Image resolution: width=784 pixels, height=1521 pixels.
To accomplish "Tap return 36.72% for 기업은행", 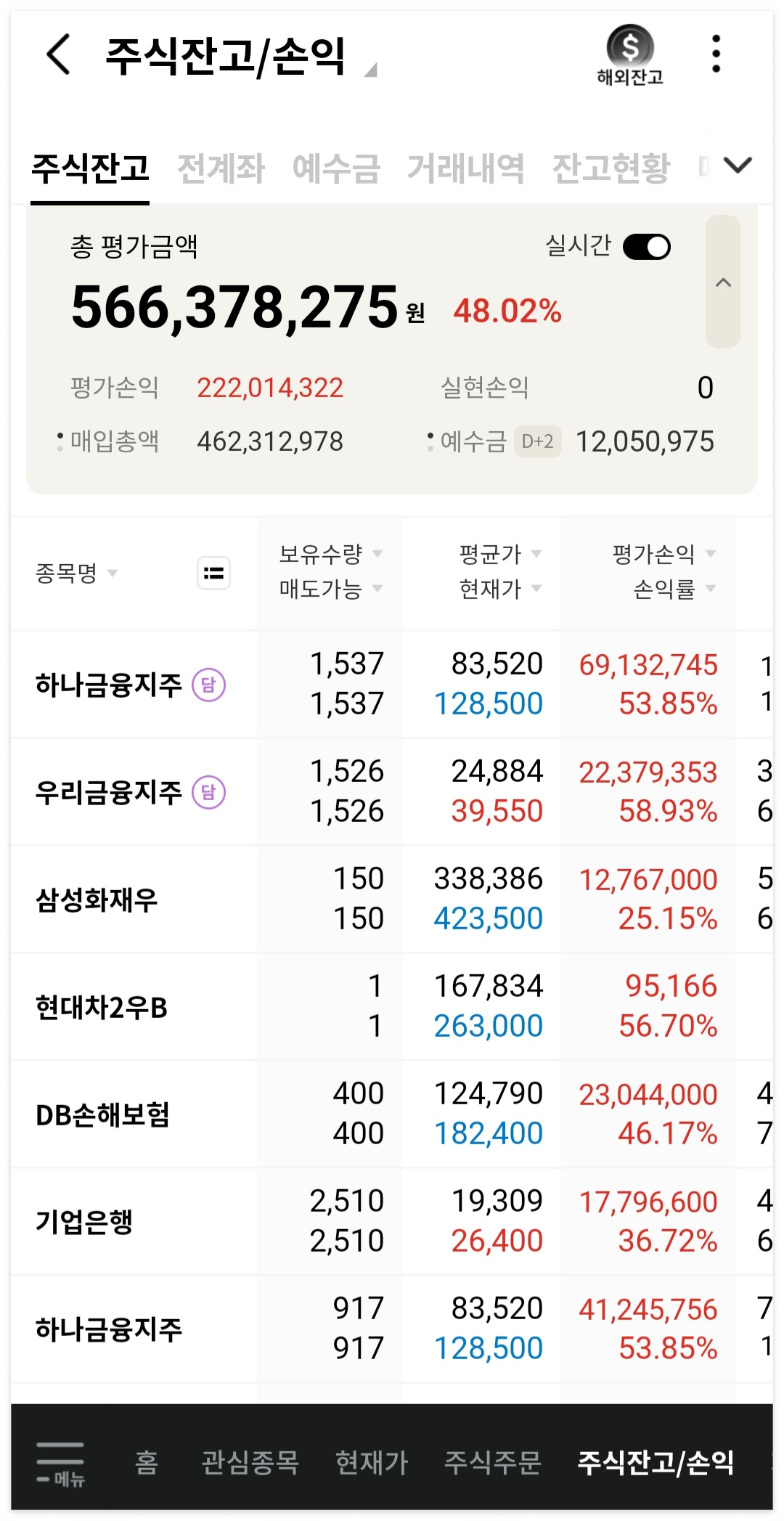I will pos(668,1241).
